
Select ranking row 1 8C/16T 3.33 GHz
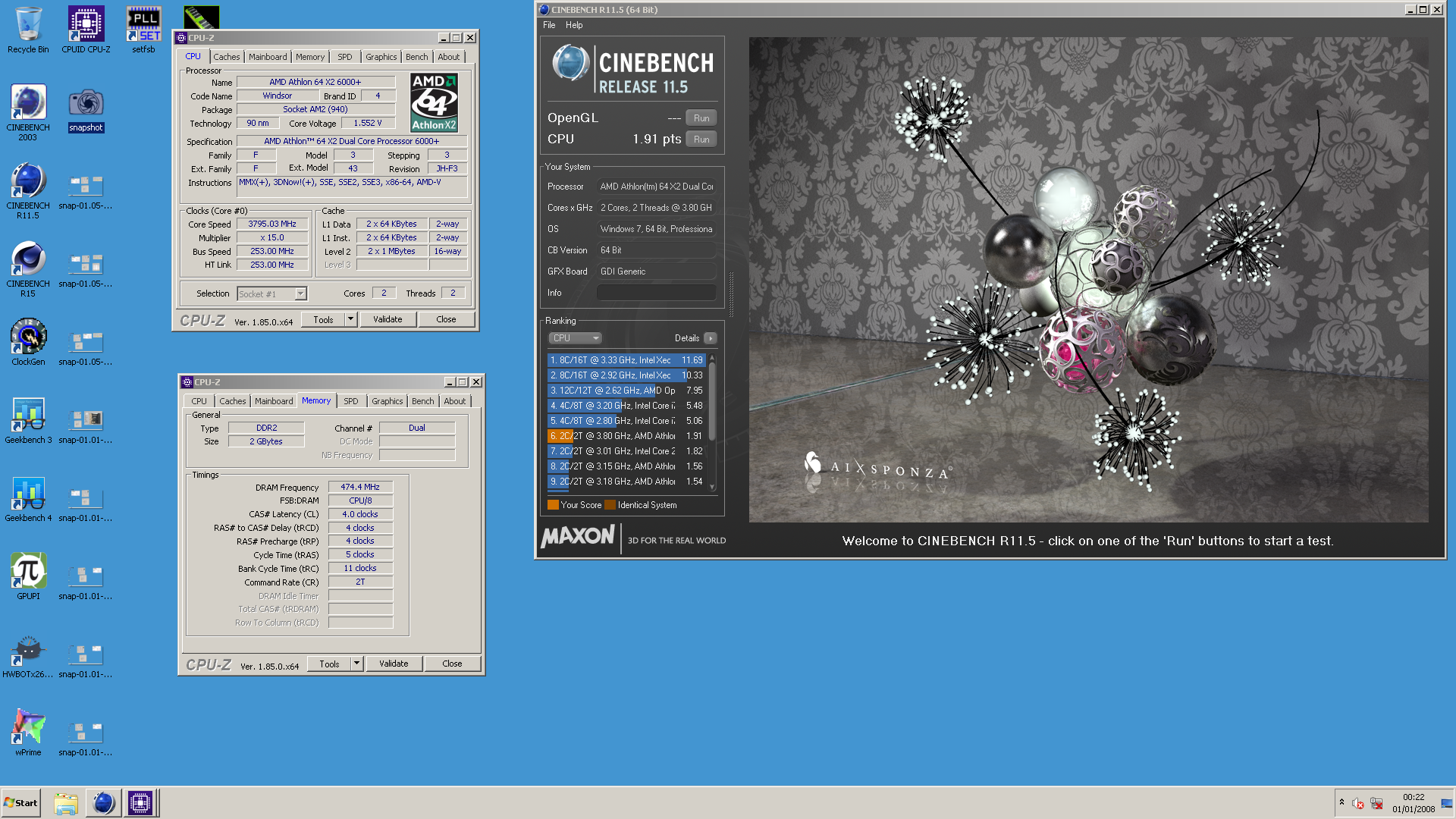(626, 360)
